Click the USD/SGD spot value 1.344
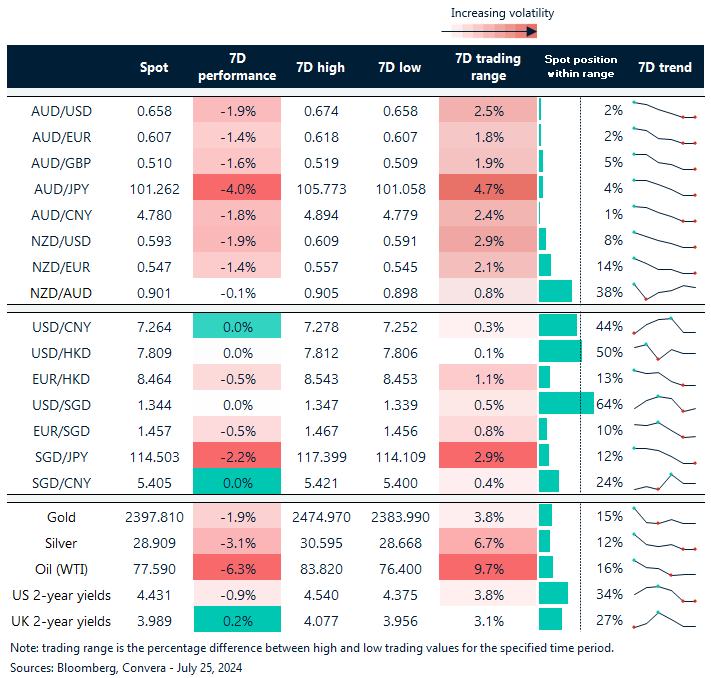 pyautogui.click(x=154, y=405)
